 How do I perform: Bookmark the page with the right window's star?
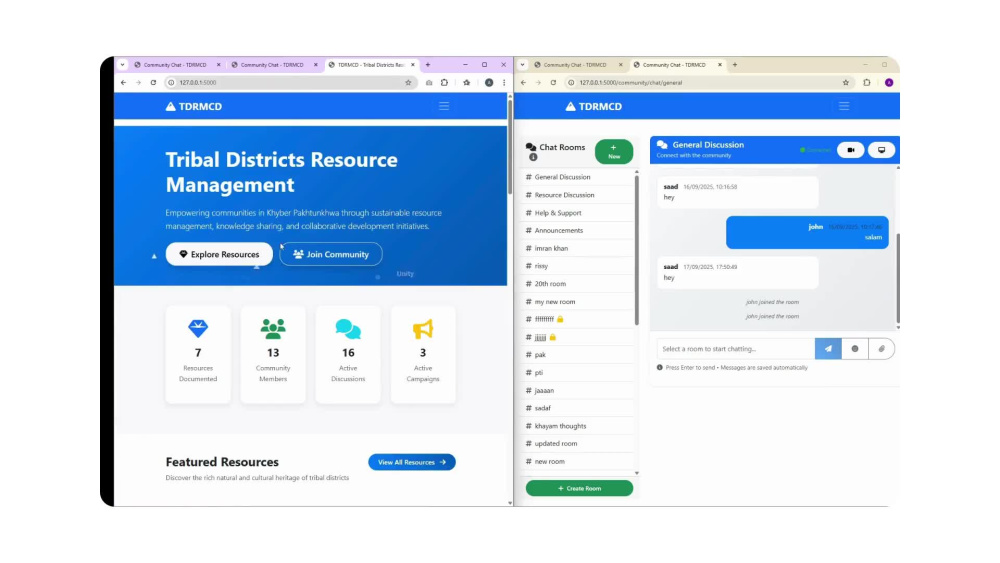[x=846, y=82]
